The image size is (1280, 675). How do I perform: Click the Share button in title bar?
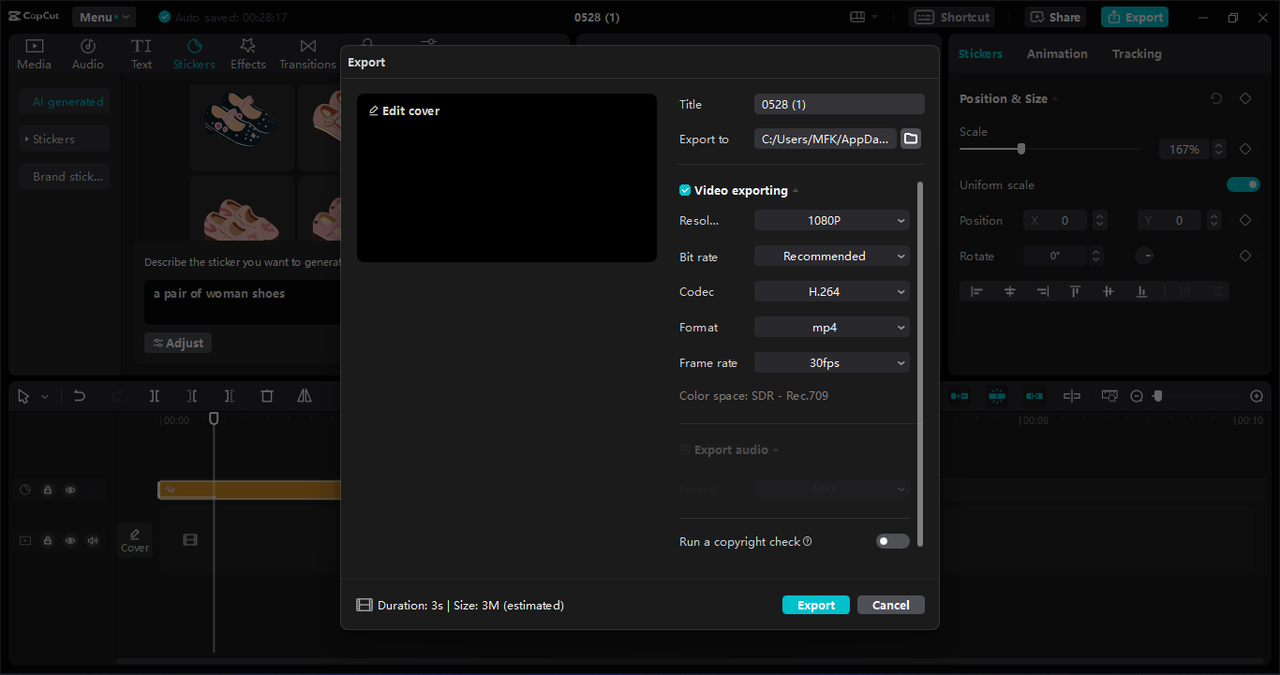click(1055, 17)
